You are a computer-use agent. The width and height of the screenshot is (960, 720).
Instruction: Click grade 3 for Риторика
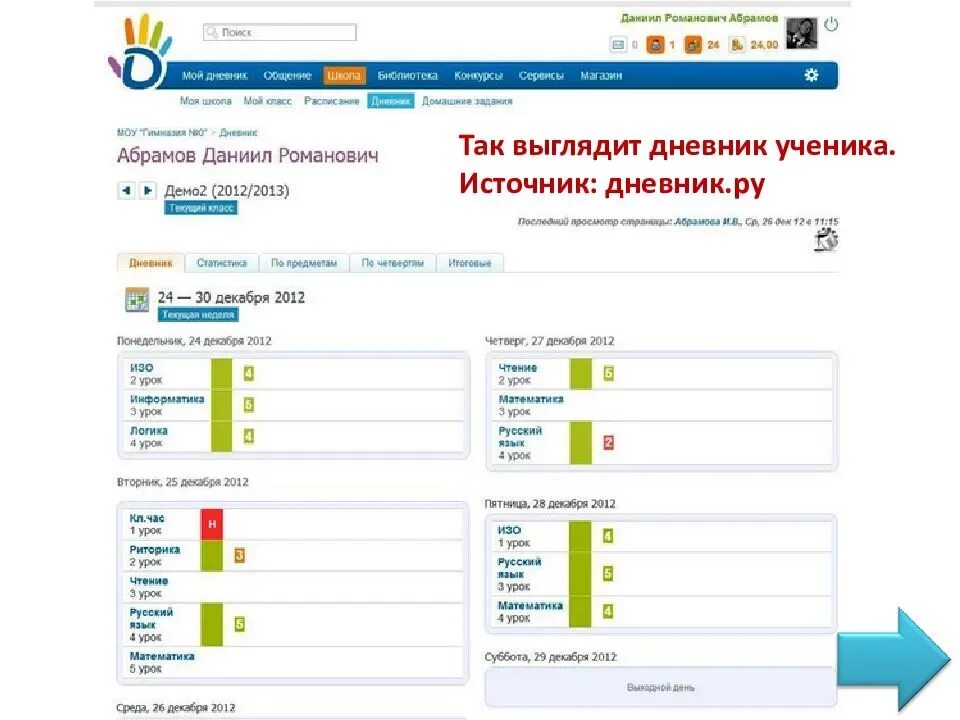(239, 555)
